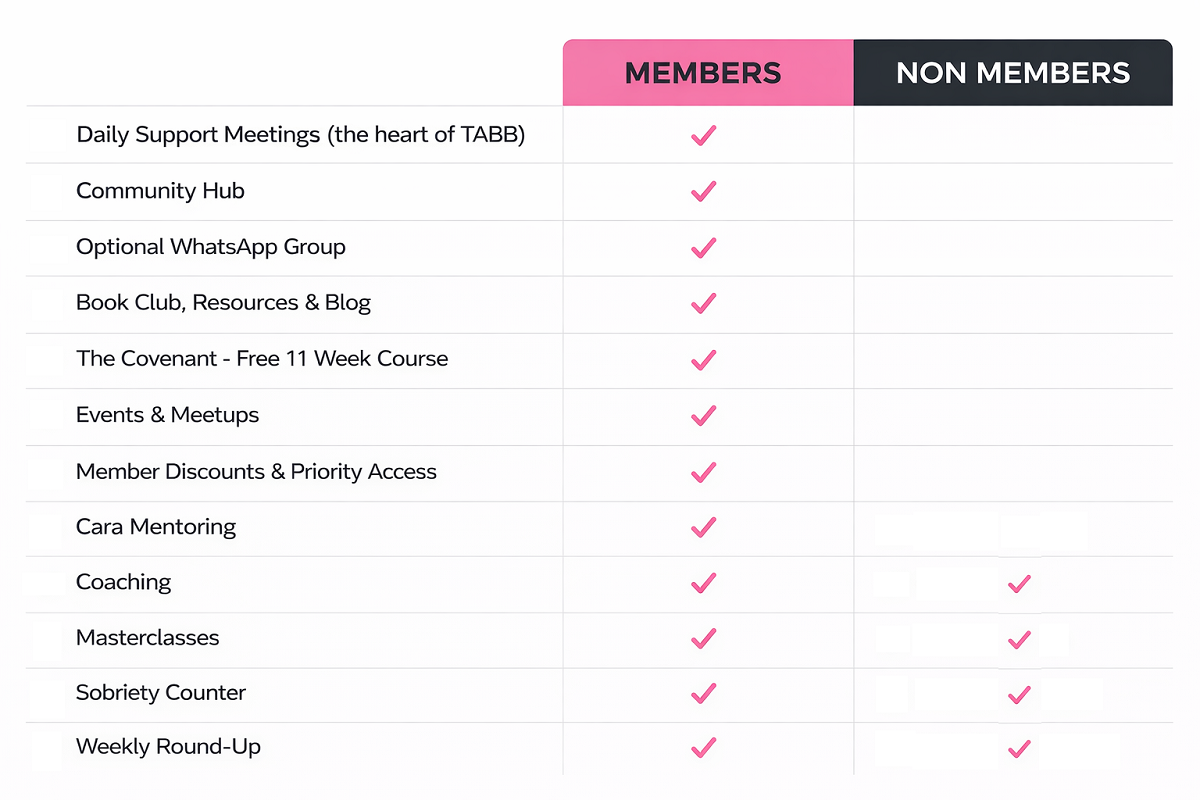Screen dimensions: 1200x800
Task: Click Members checkmark for The Covenant course
Action: (x=704, y=359)
